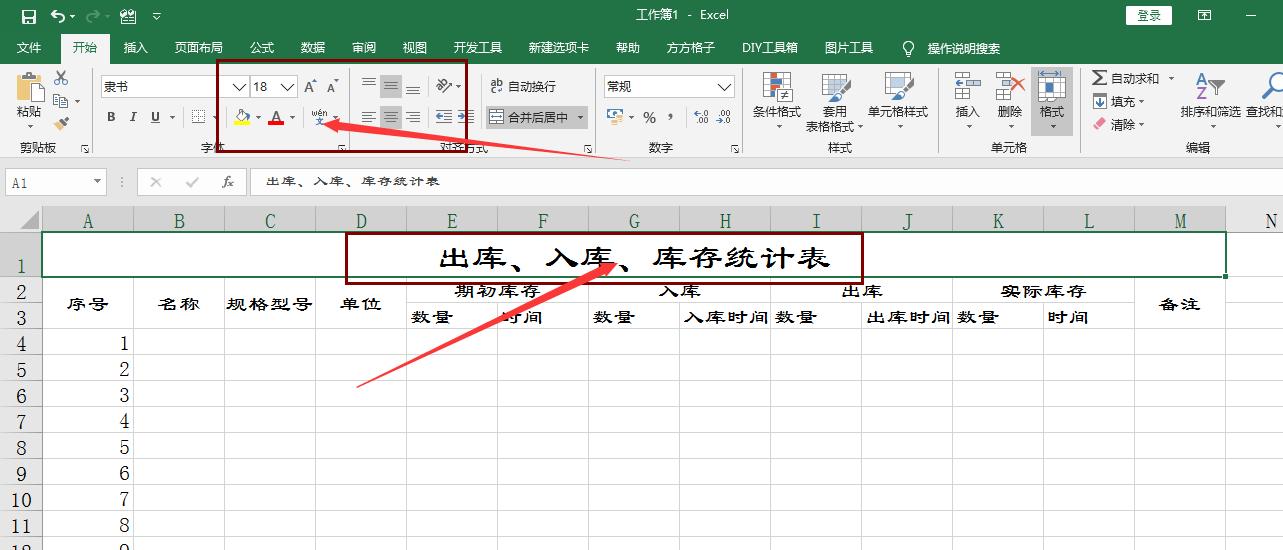
Task: Select column header D
Action: pos(361,221)
